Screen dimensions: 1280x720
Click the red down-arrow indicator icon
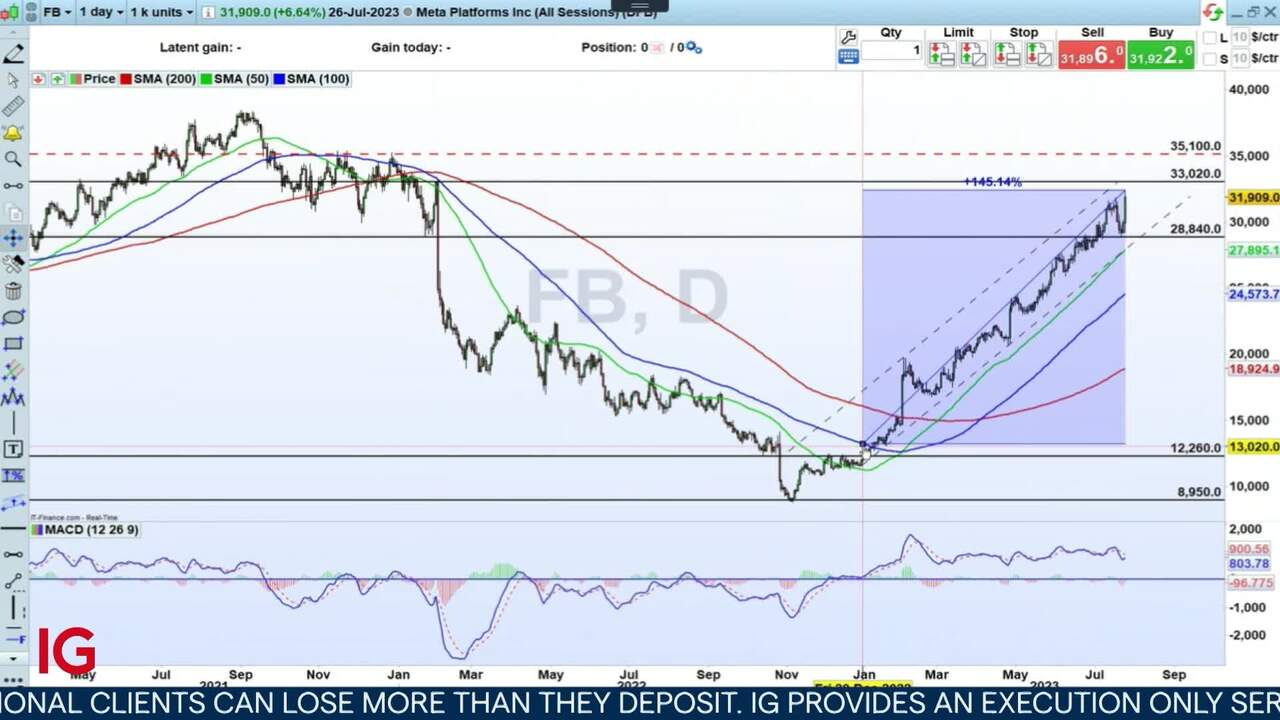pyautogui.click(x=39, y=79)
